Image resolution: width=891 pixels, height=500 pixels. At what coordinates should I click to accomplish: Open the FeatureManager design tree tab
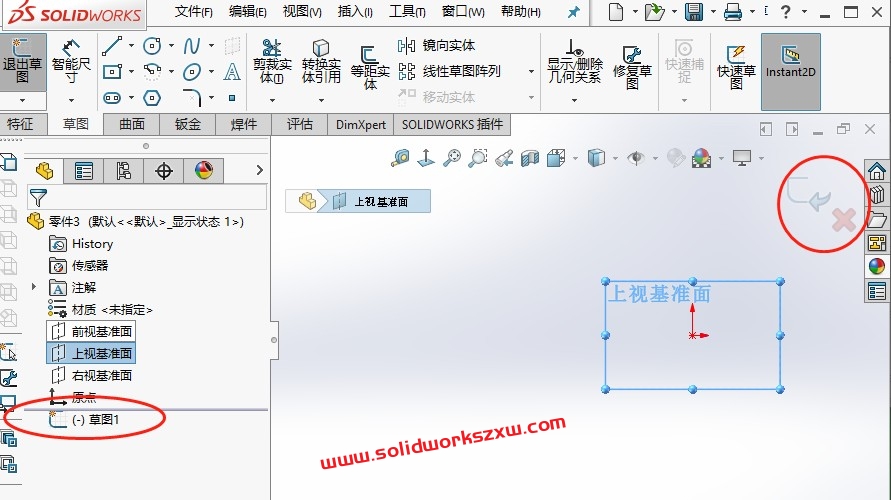[x=44, y=171]
